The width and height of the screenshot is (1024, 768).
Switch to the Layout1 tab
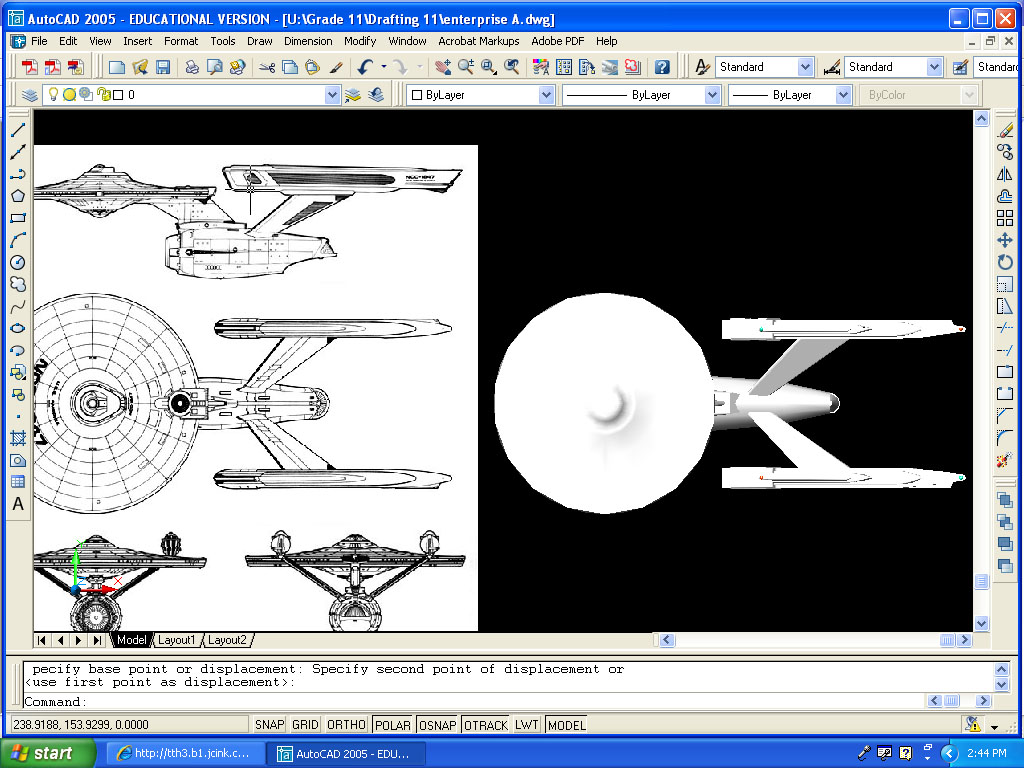176,640
